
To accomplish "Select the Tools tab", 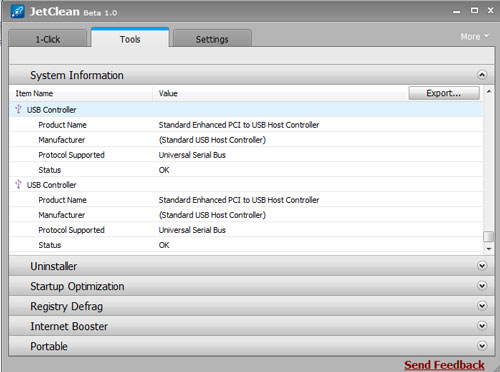I will click(x=130, y=38).
